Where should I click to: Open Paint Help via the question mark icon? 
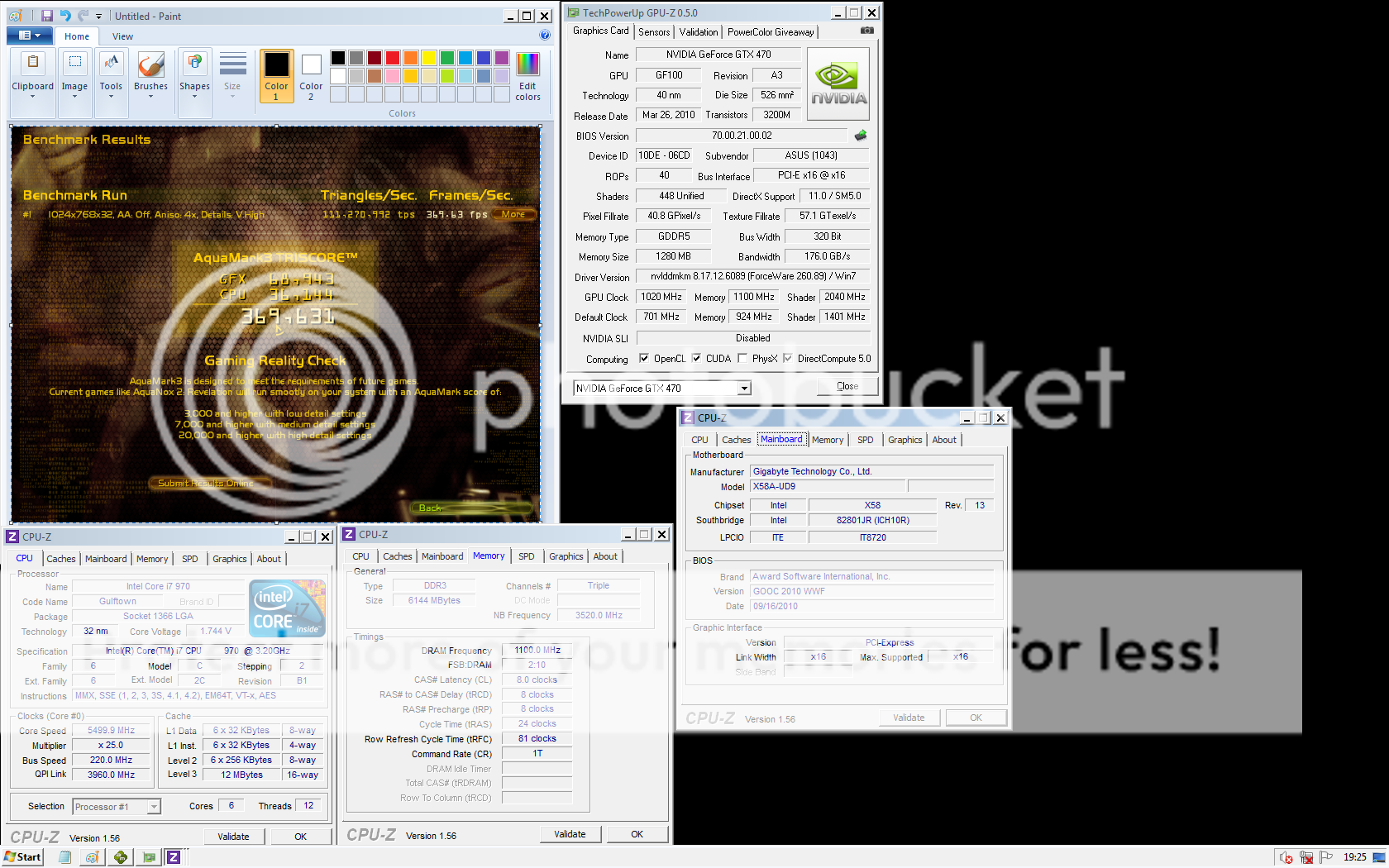coord(544,36)
